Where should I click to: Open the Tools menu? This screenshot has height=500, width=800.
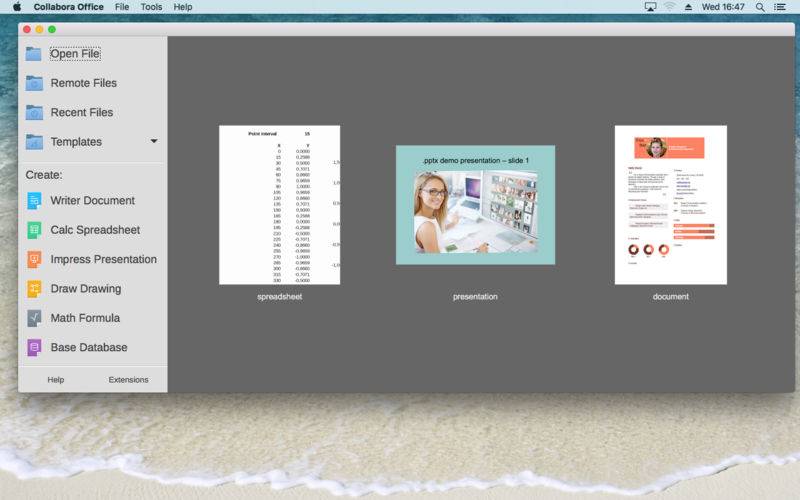point(151,7)
